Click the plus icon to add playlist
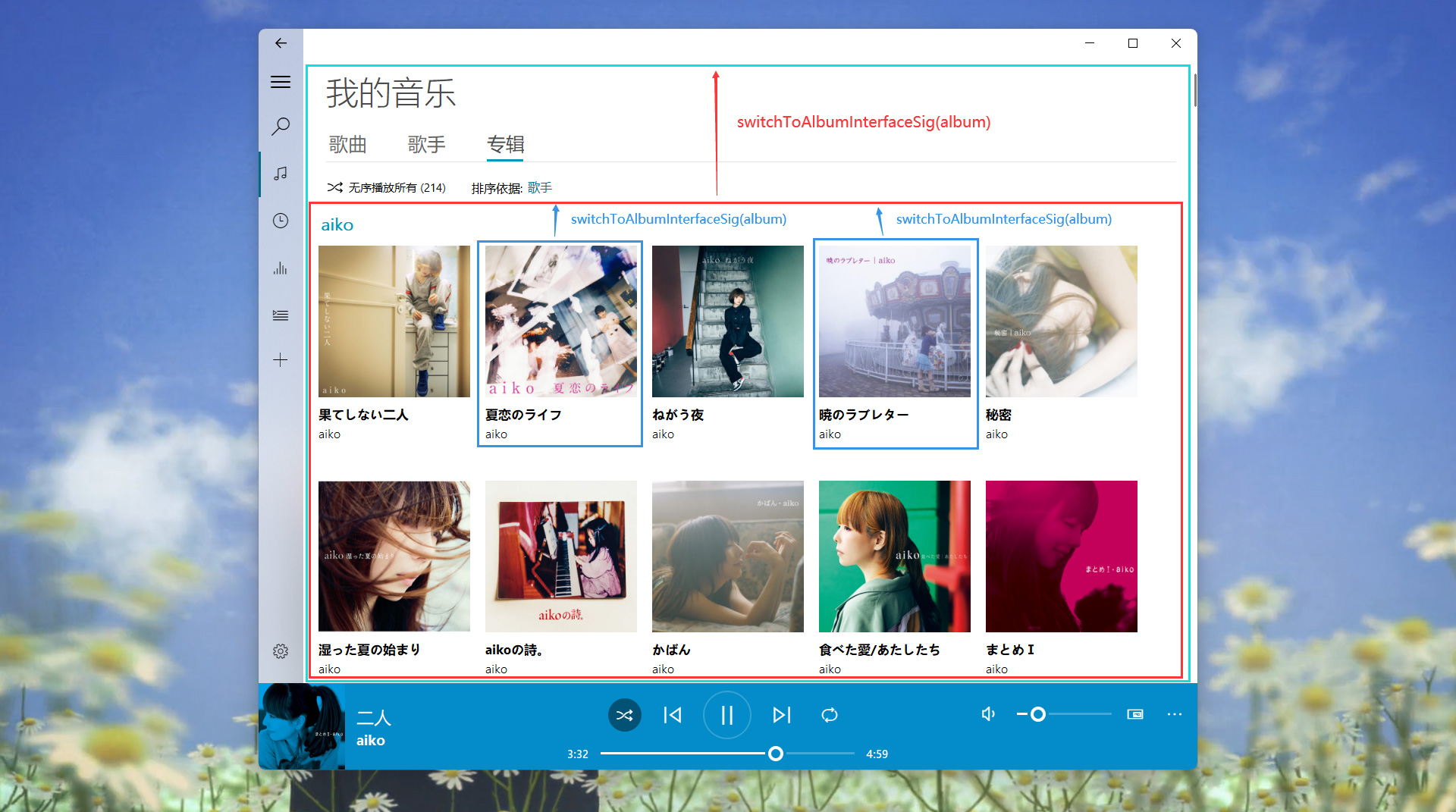The image size is (1456, 812). click(281, 359)
